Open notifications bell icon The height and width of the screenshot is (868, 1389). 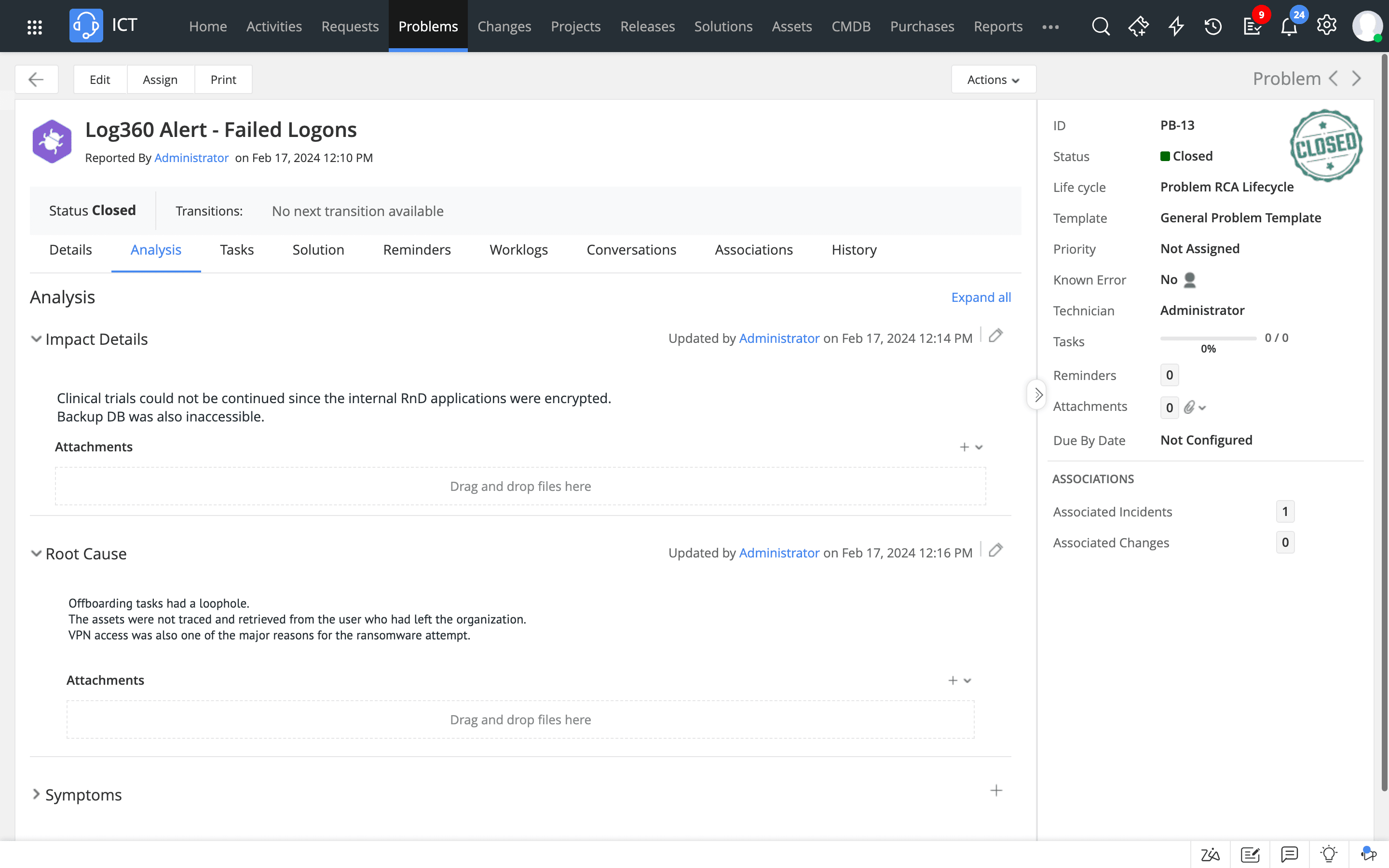(x=1289, y=27)
